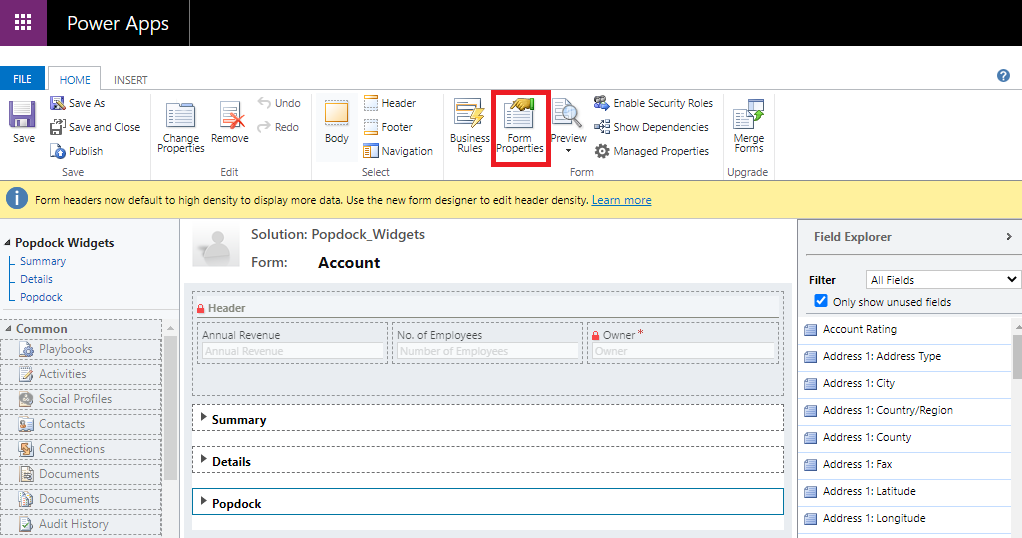The width and height of the screenshot is (1022, 538).
Task: Expand the Summary tab section
Action: pyautogui.click(x=204, y=418)
